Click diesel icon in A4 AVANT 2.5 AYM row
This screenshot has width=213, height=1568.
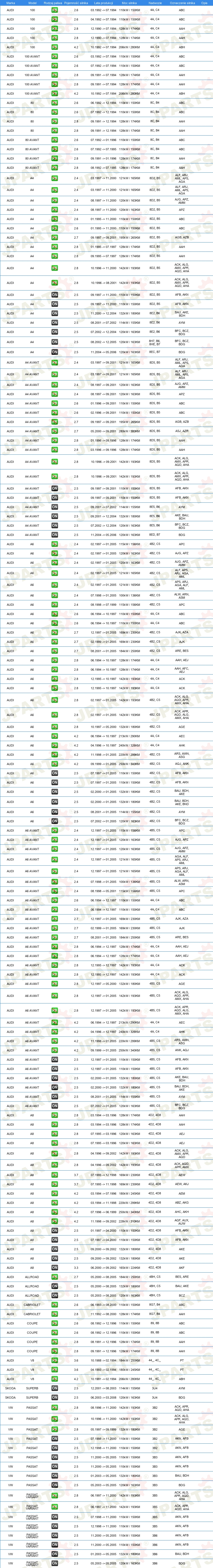[x=55, y=506]
